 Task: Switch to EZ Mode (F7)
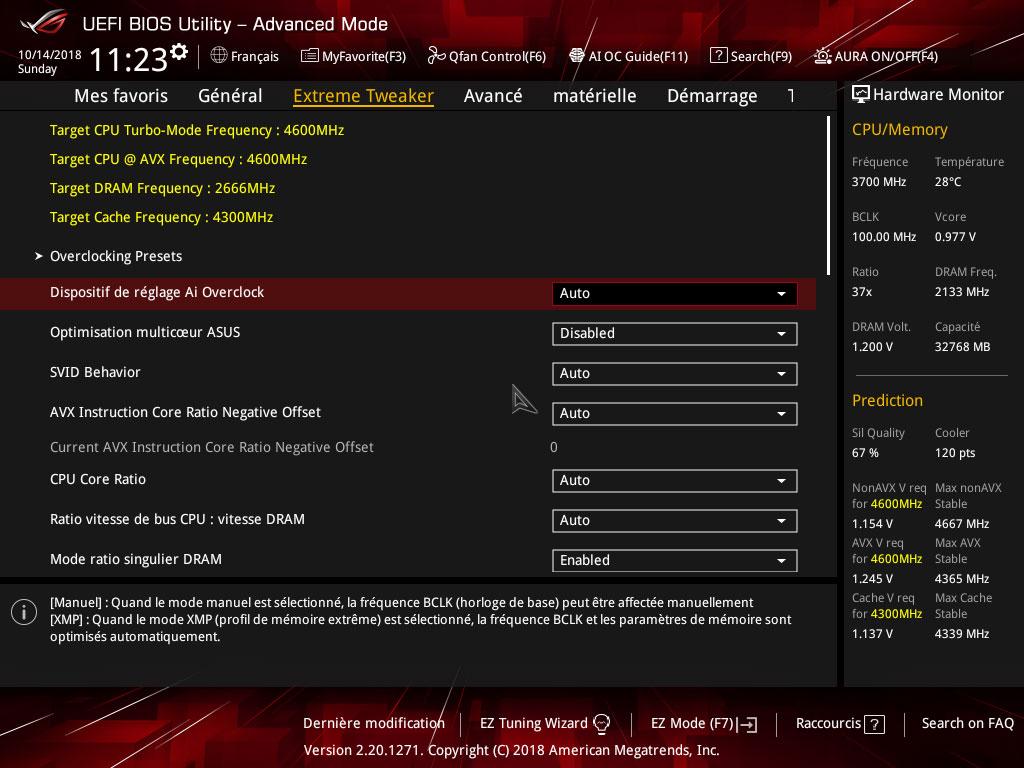pos(703,723)
